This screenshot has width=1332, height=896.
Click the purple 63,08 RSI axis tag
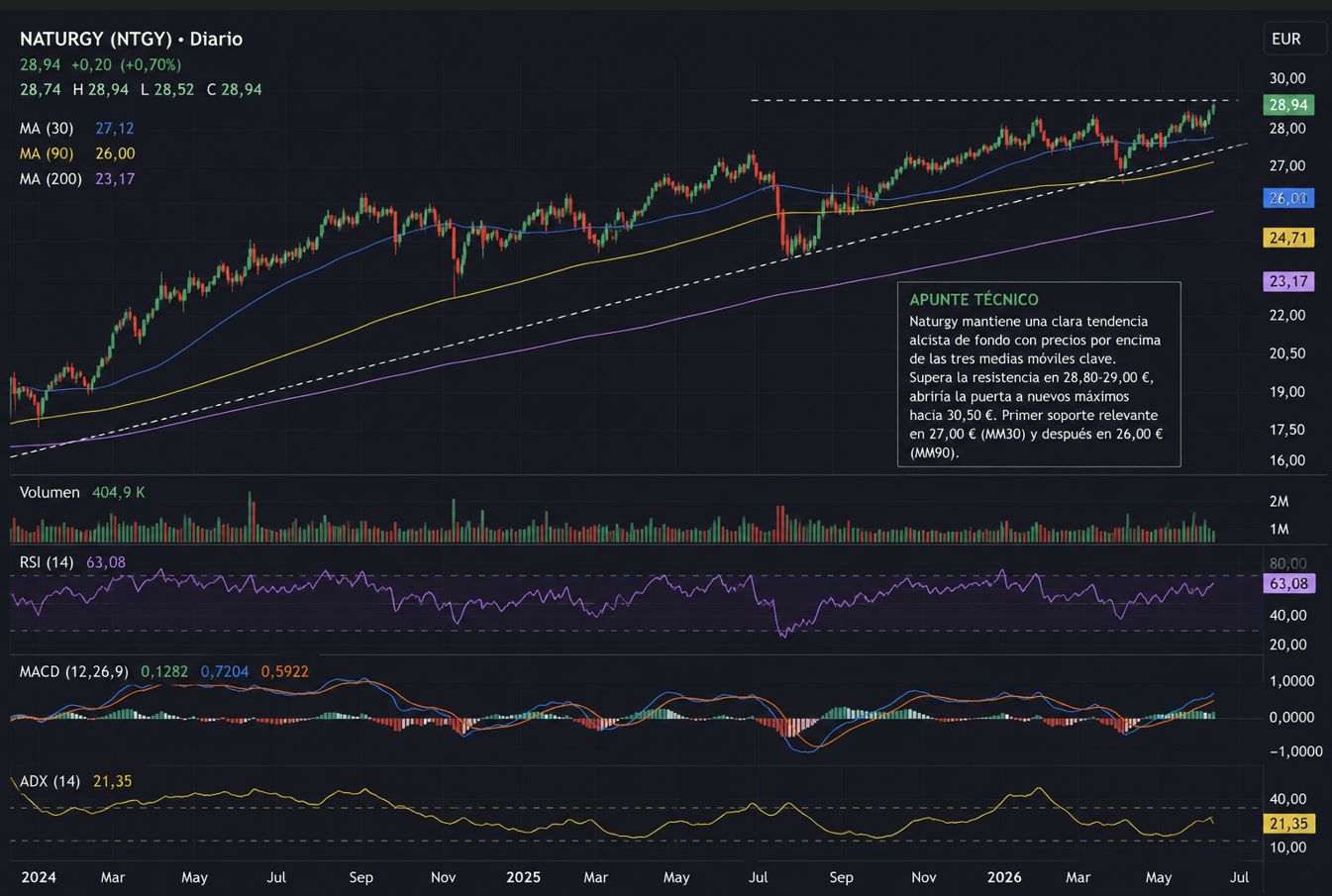coord(1288,583)
